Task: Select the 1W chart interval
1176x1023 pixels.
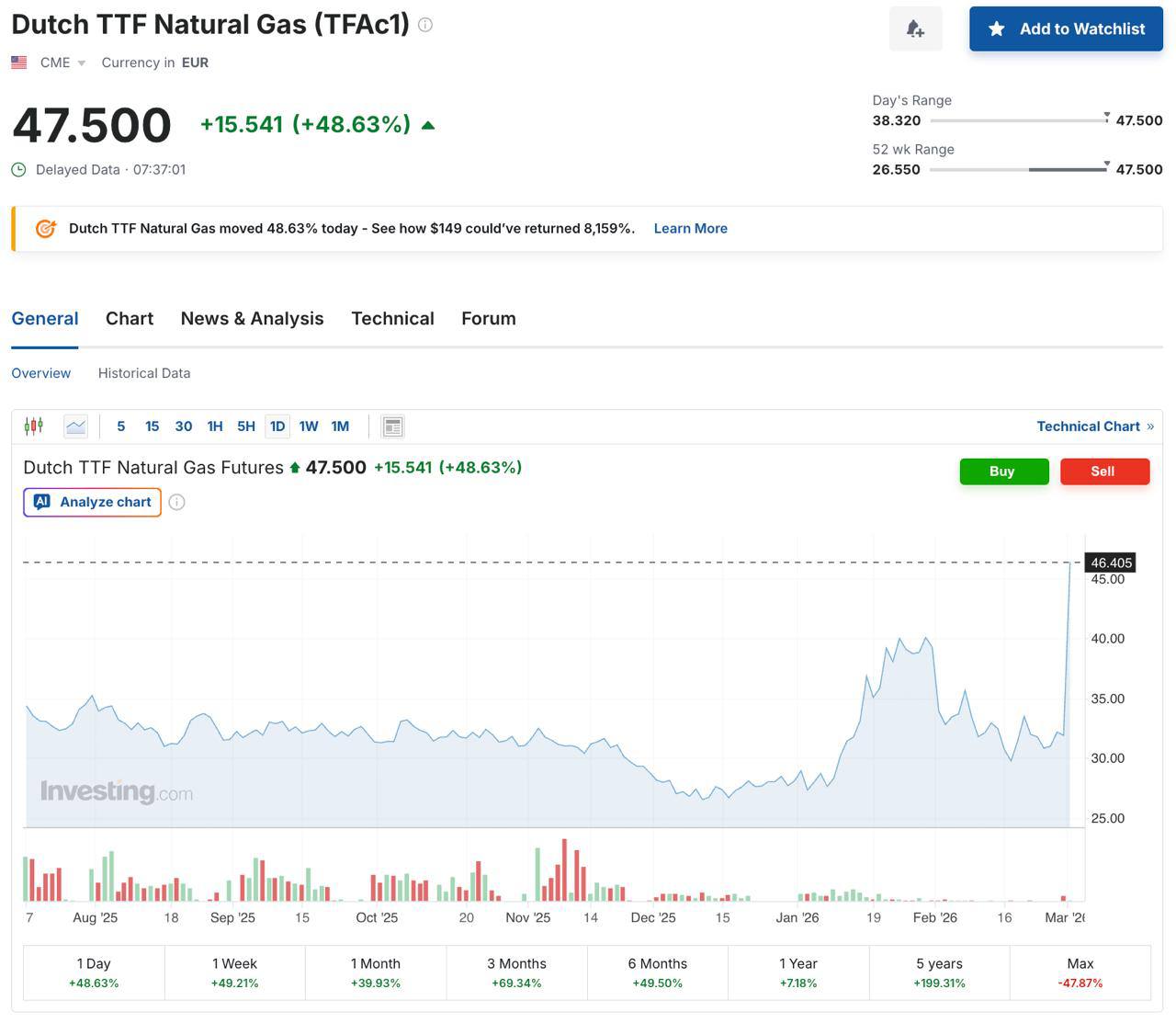Action: point(308,426)
